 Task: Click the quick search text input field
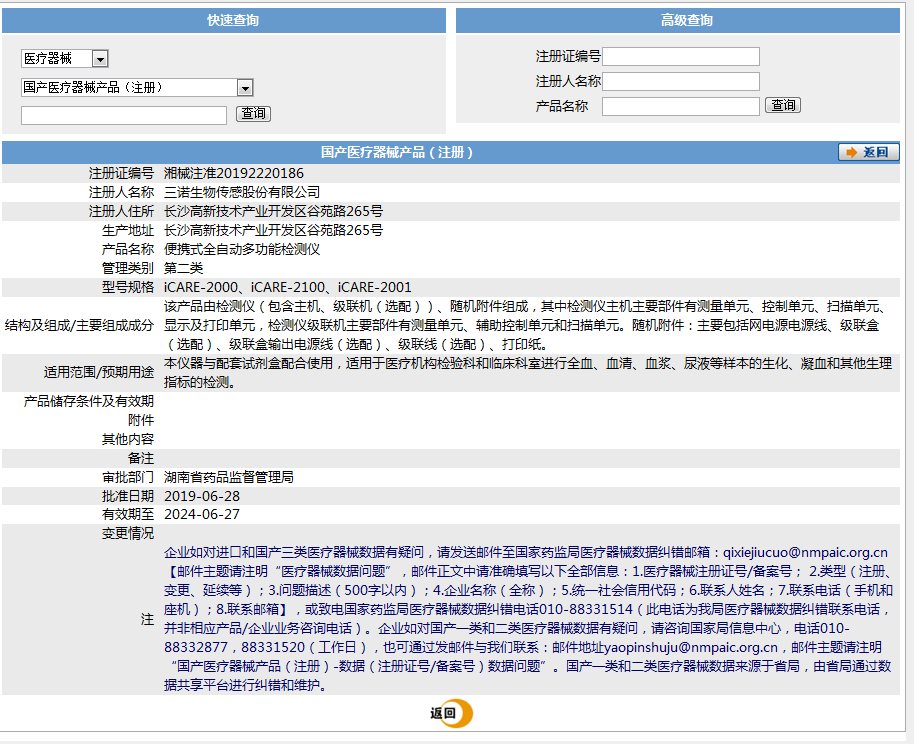coord(124,115)
